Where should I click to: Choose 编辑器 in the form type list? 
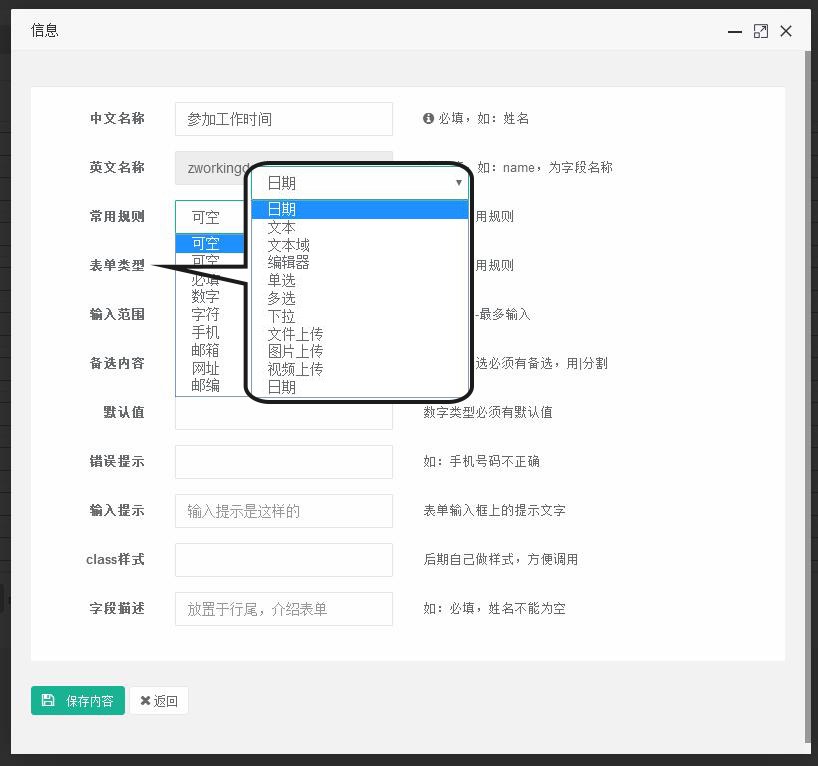click(x=288, y=263)
